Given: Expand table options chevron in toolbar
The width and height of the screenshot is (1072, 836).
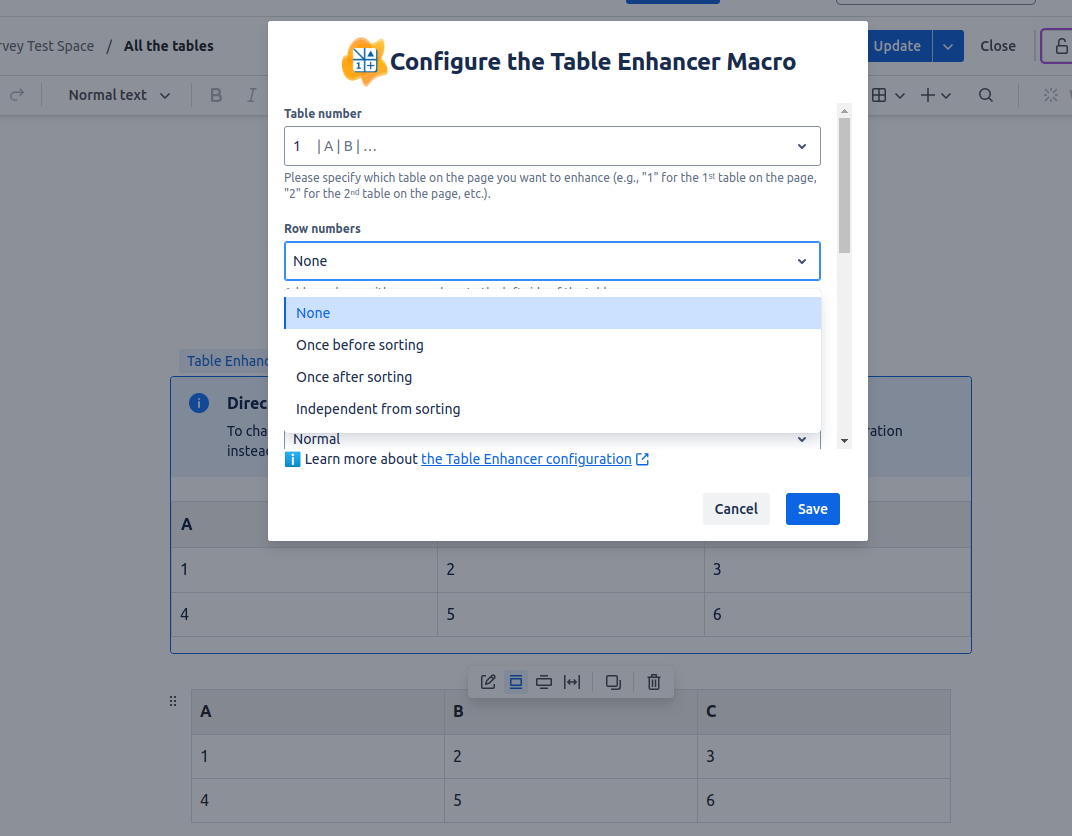Looking at the screenshot, I should point(900,96).
